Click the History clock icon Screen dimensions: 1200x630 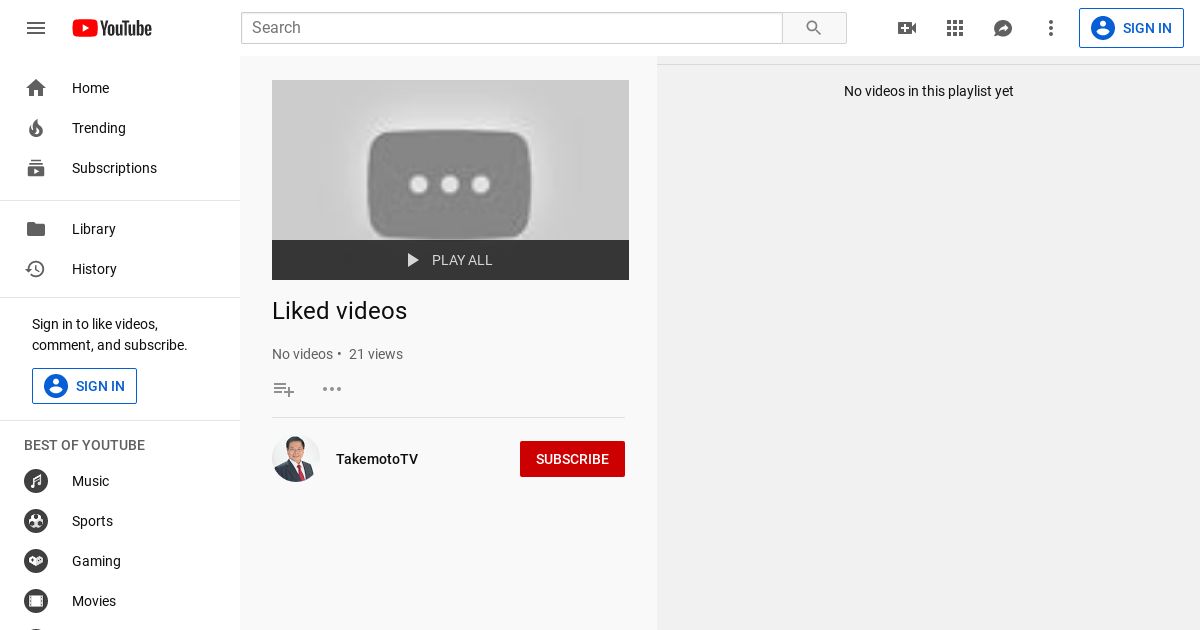(x=36, y=269)
